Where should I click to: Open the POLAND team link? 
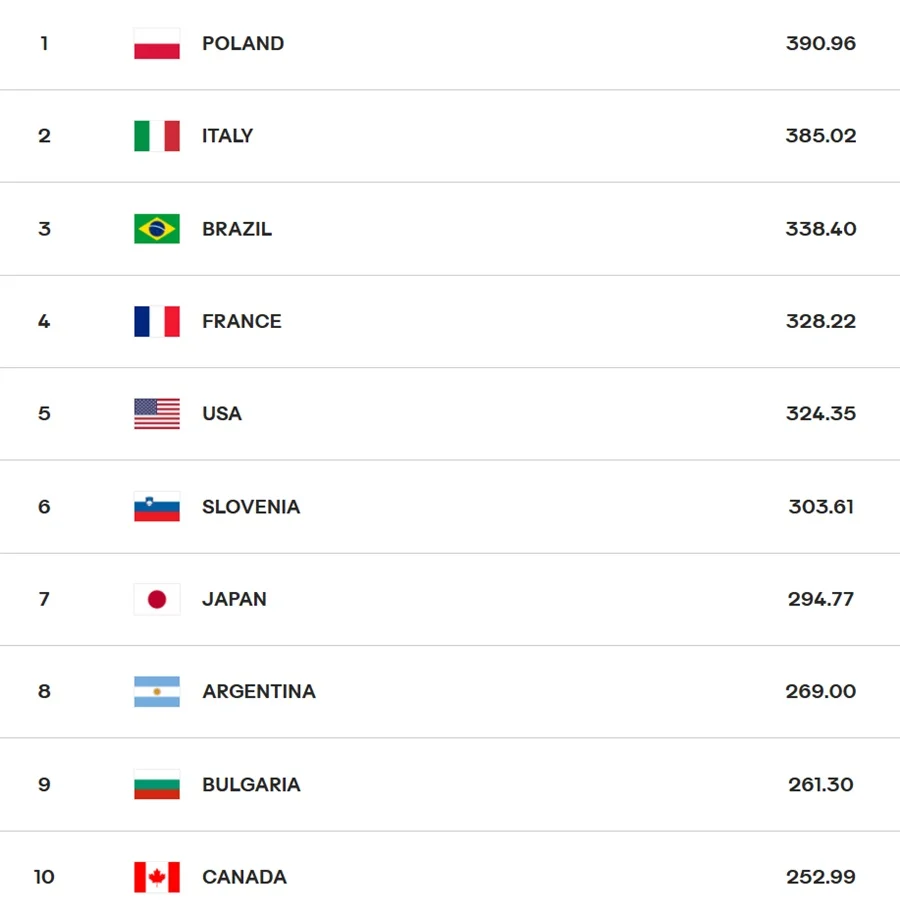(243, 44)
